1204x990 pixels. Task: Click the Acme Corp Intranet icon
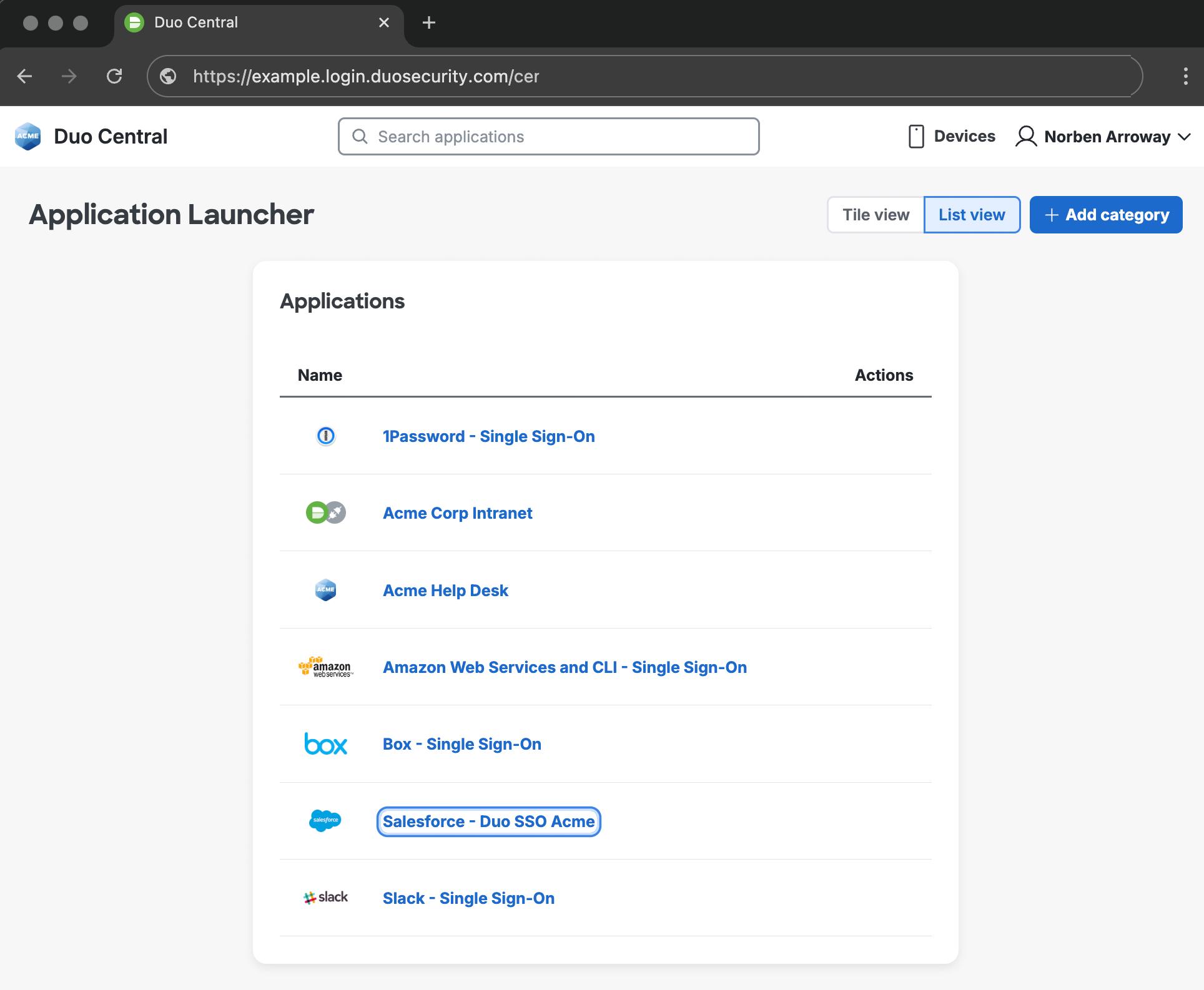(x=325, y=512)
